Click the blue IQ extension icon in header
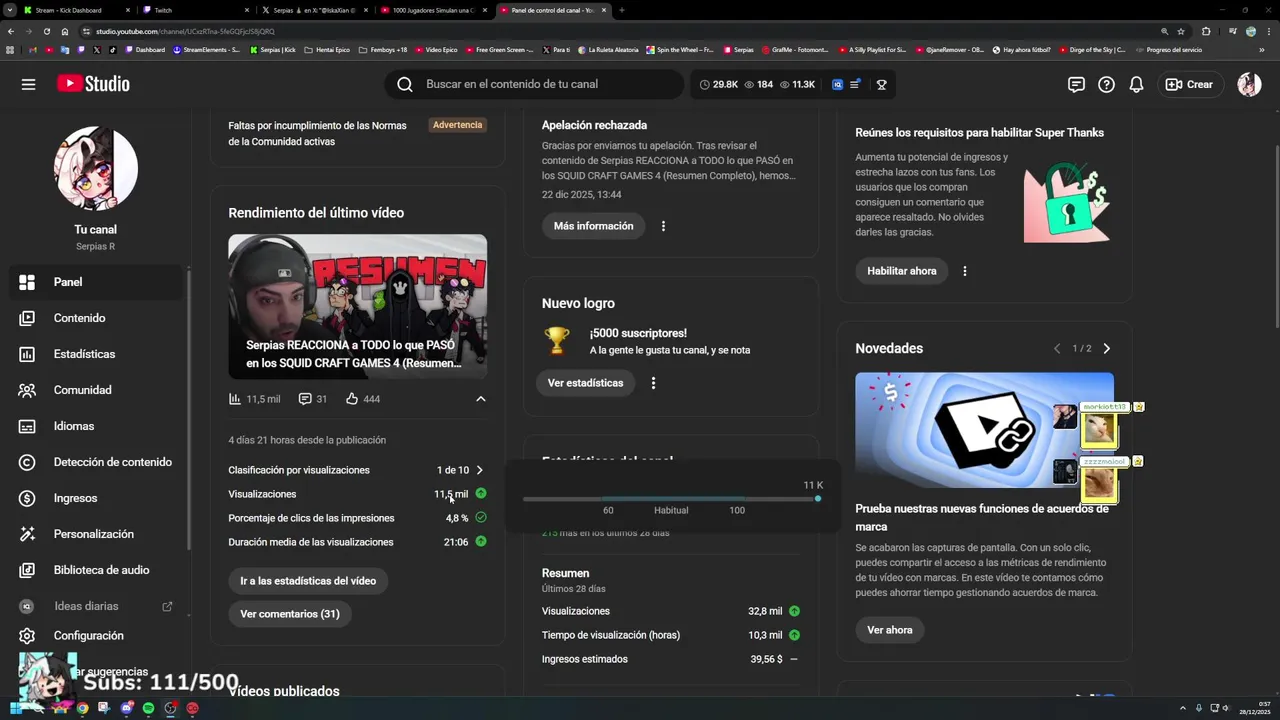The image size is (1280, 720). point(838,85)
